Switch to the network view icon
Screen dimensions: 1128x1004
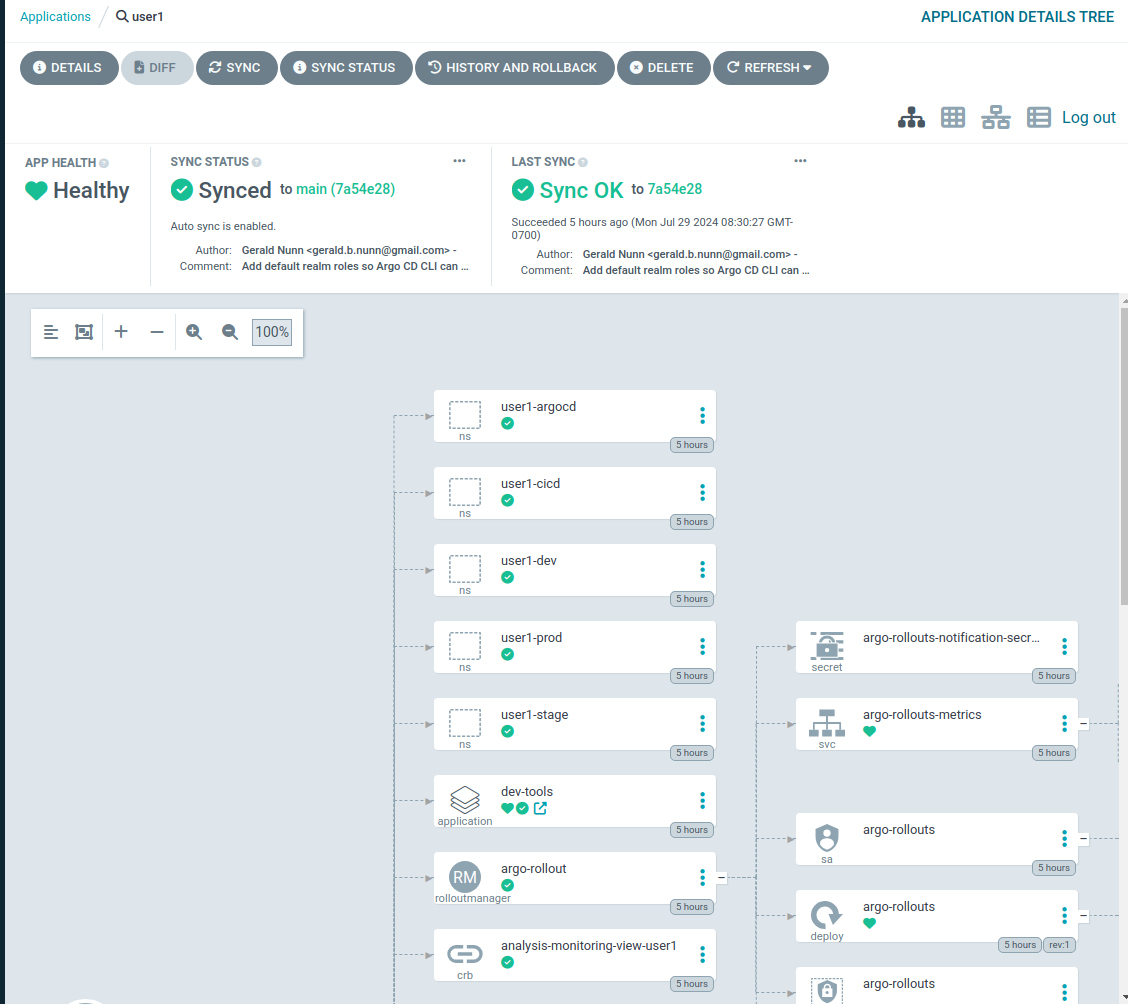tap(996, 117)
